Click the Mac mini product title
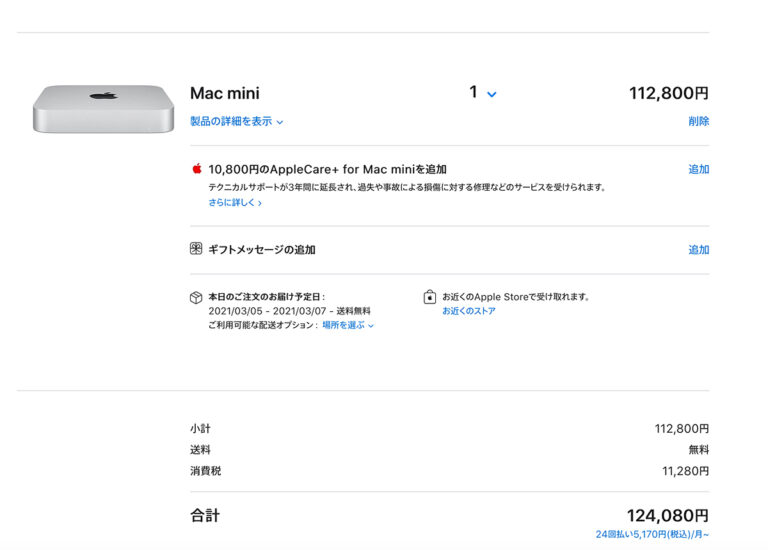Image resolution: width=768 pixels, height=550 pixels. (225, 93)
